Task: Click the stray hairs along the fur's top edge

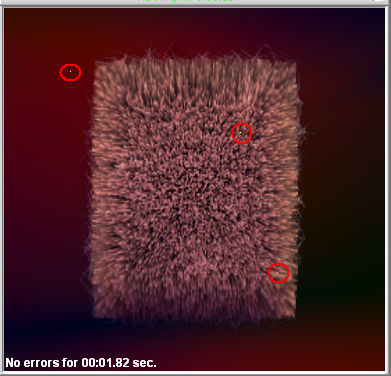Action: pyautogui.click(x=200, y=53)
